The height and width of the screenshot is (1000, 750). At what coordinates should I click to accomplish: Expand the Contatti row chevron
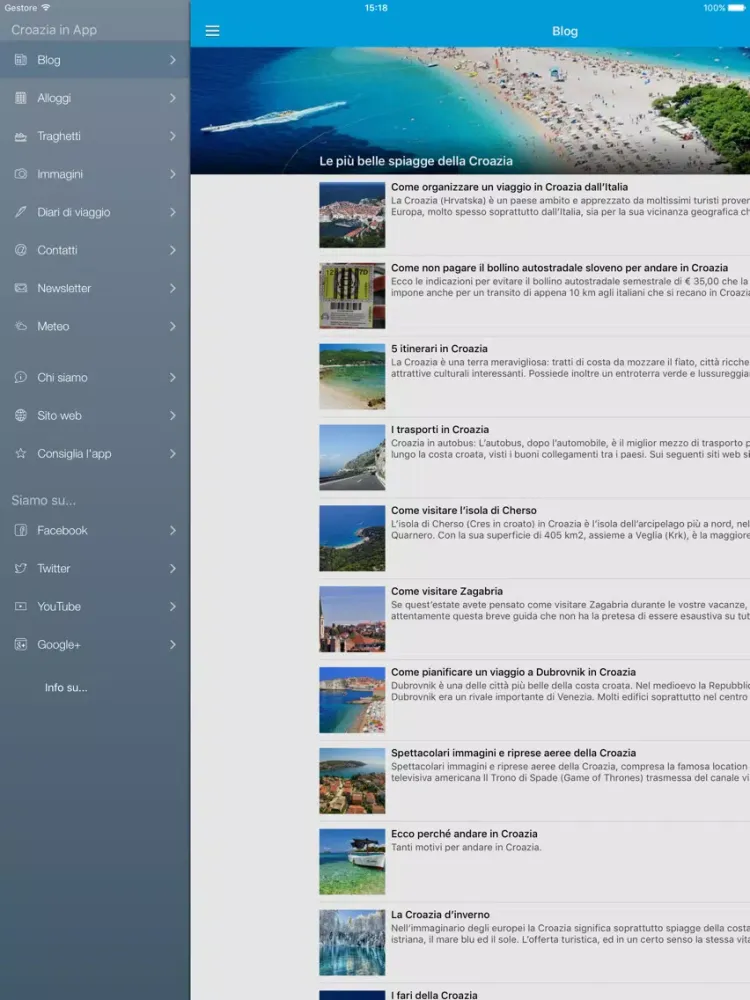click(x=173, y=250)
